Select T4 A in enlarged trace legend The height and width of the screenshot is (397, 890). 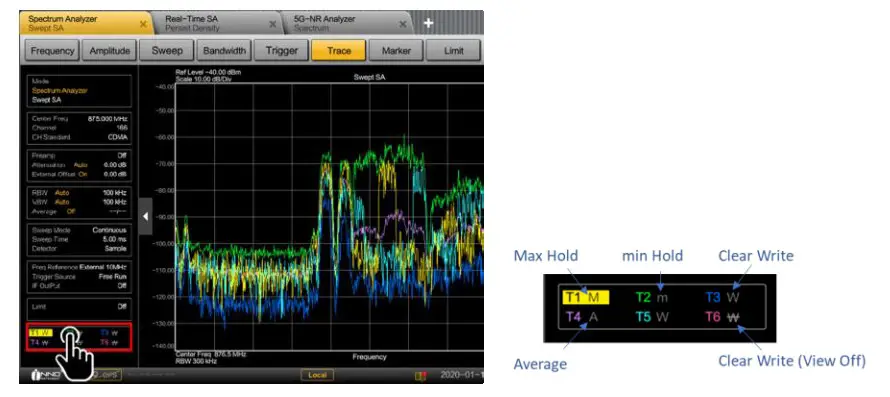pos(582,317)
